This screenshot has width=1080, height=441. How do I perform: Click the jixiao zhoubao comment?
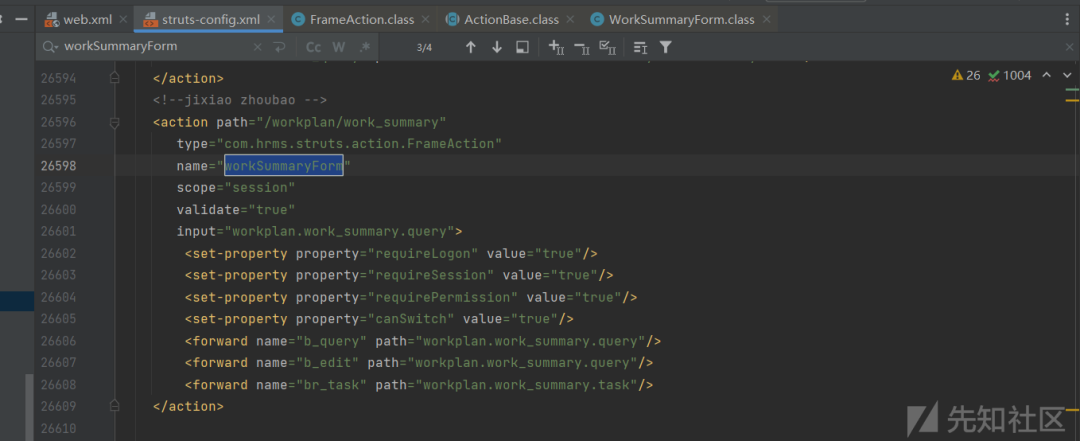(x=240, y=101)
